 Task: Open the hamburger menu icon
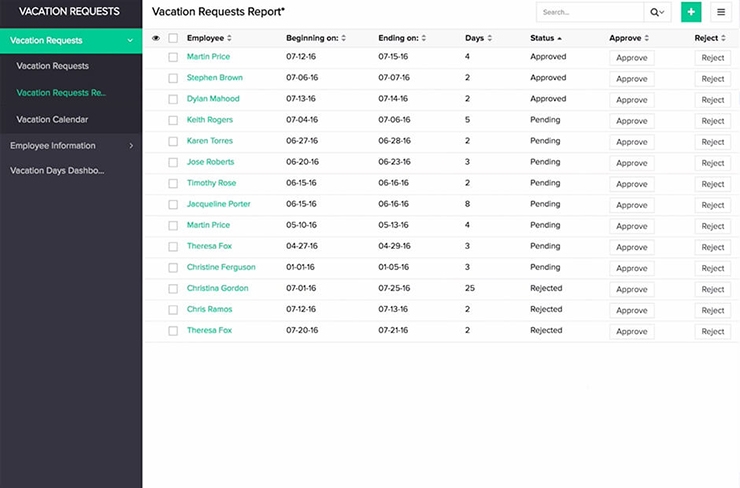(x=721, y=12)
